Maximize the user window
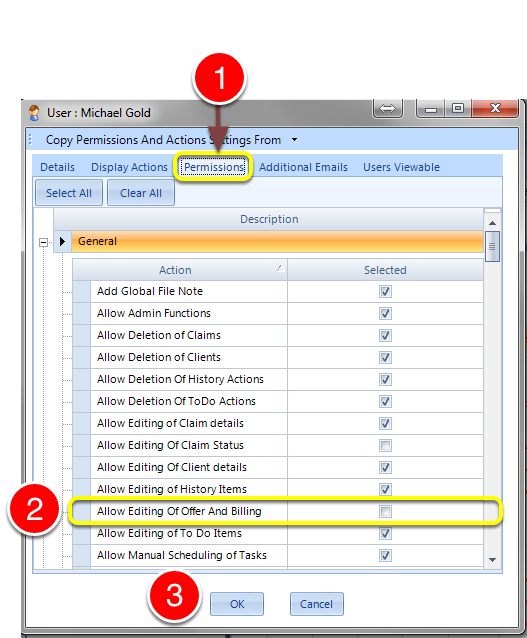 458,108
